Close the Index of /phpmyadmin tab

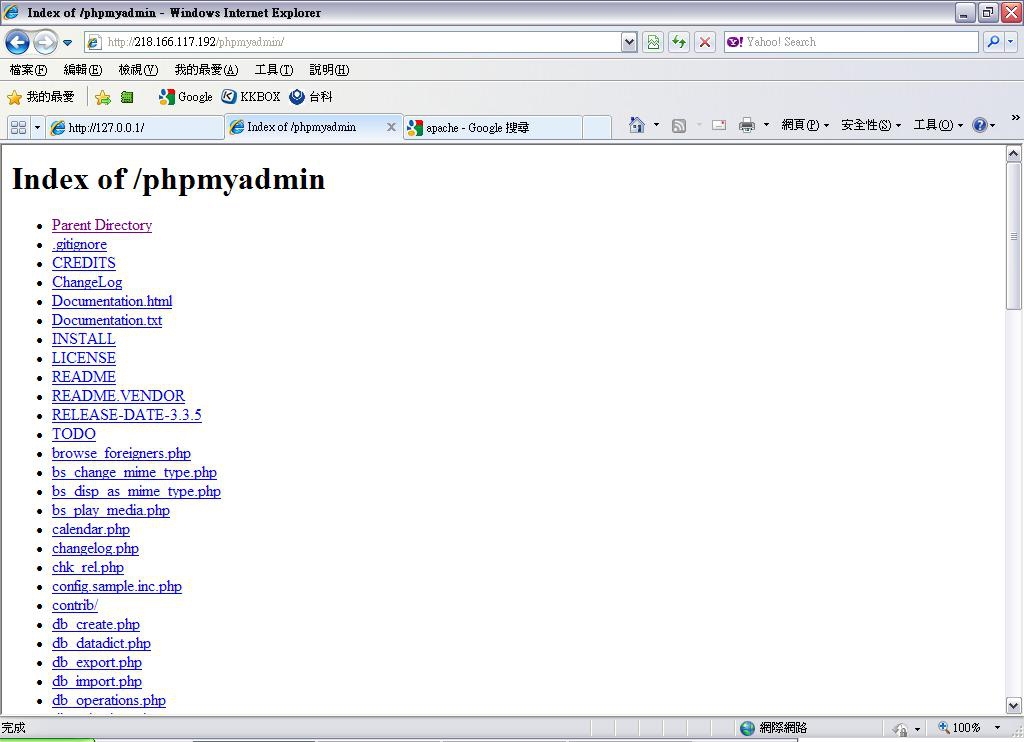tap(391, 127)
